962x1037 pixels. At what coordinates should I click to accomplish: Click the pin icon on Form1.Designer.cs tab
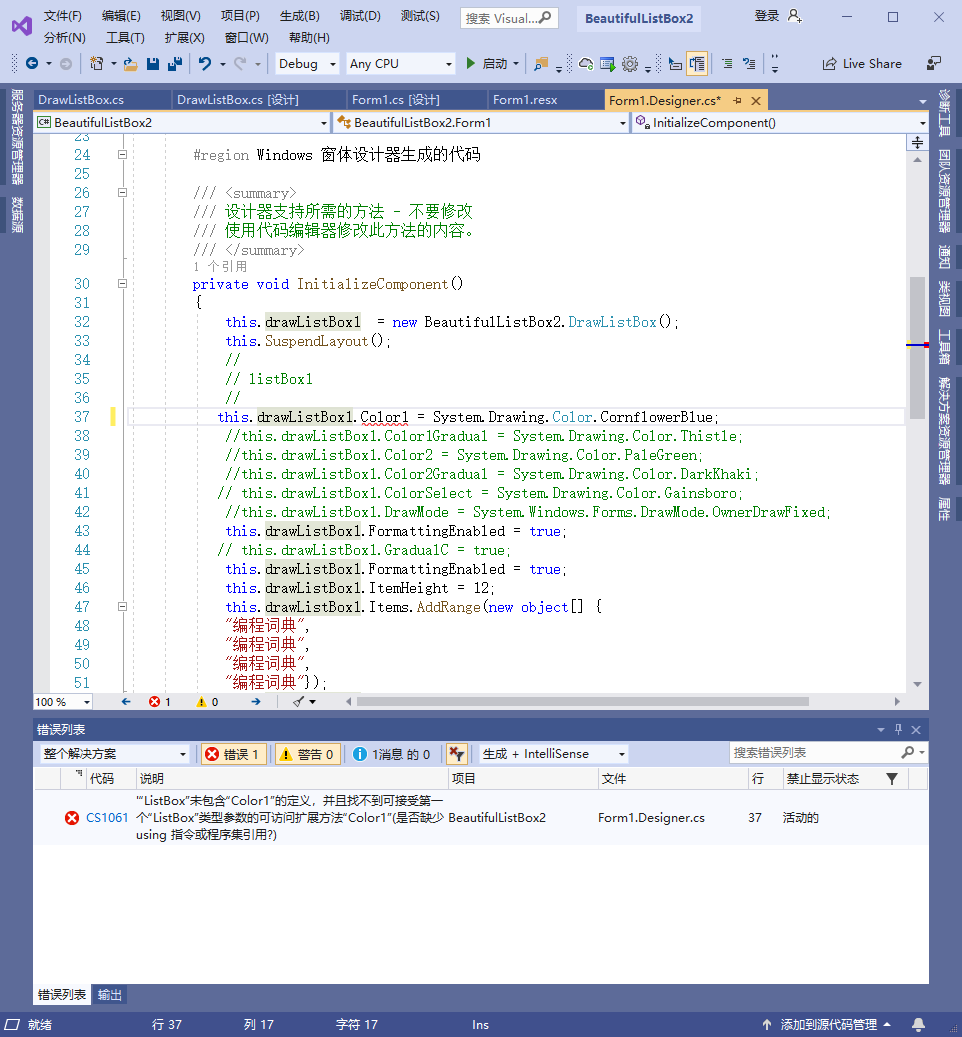point(737,101)
